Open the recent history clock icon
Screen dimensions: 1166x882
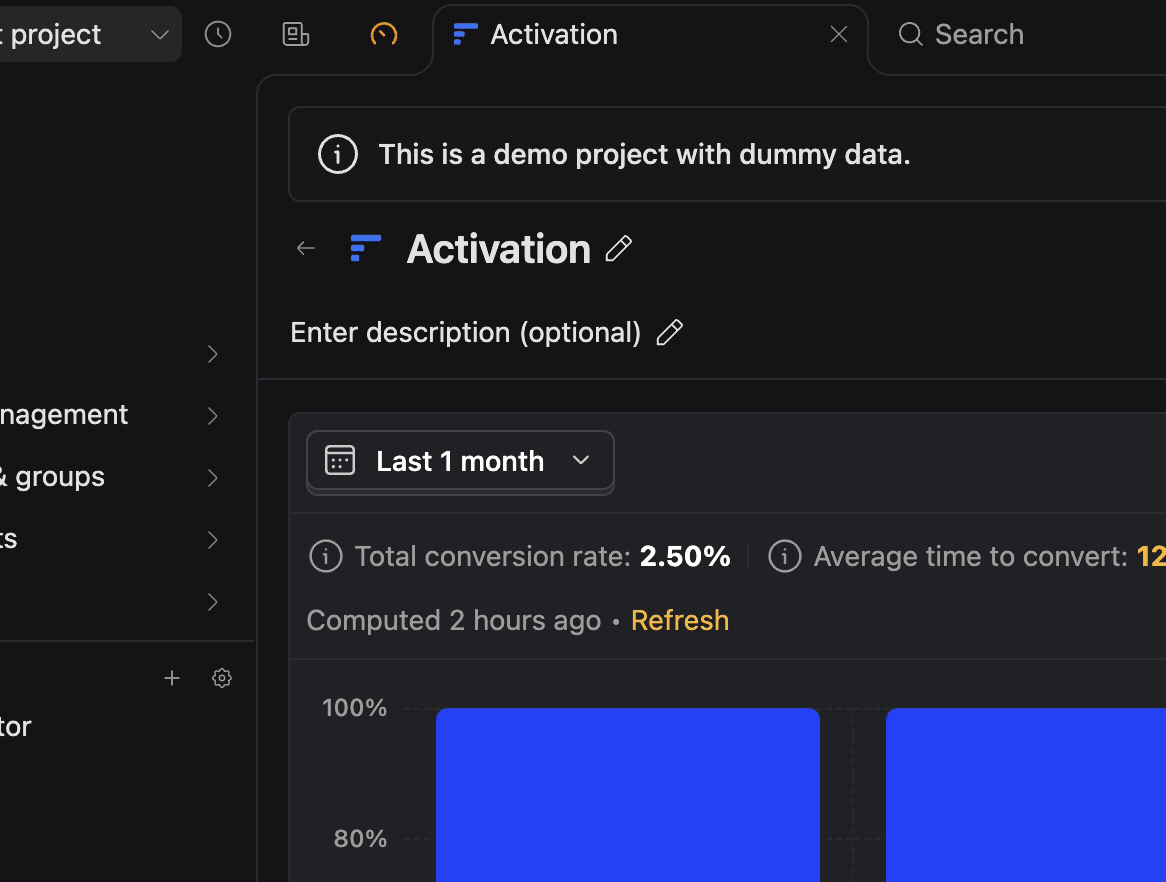pos(218,34)
